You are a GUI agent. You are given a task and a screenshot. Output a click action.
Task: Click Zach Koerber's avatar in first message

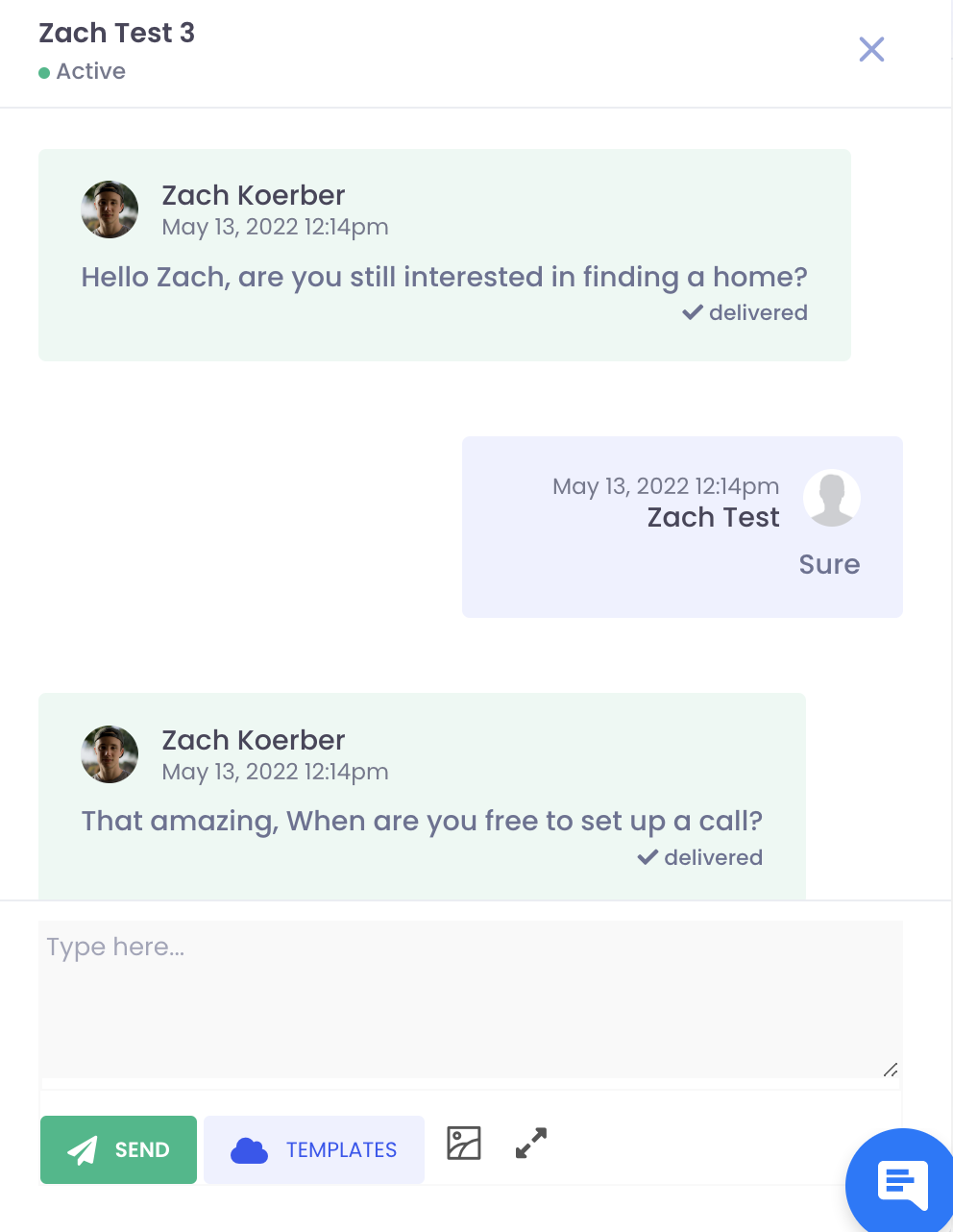click(x=110, y=209)
